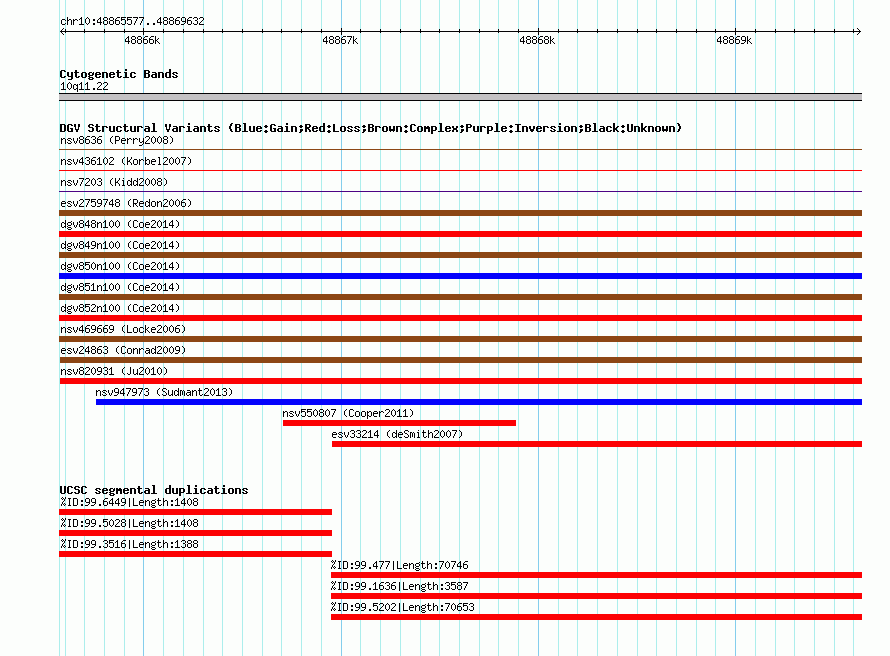The height and width of the screenshot is (656, 890).
Task: Select nsv820931 (Ju2010) label
Action: pyautogui.click(x=114, y=371)
